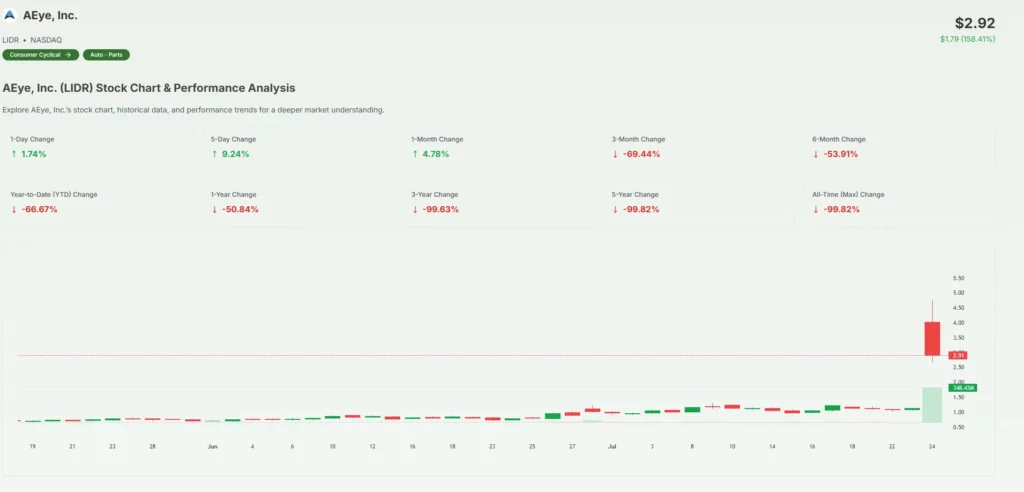Select the All-Time (Max) Change card
1024x492 pixels.
[x=902, y=202]
